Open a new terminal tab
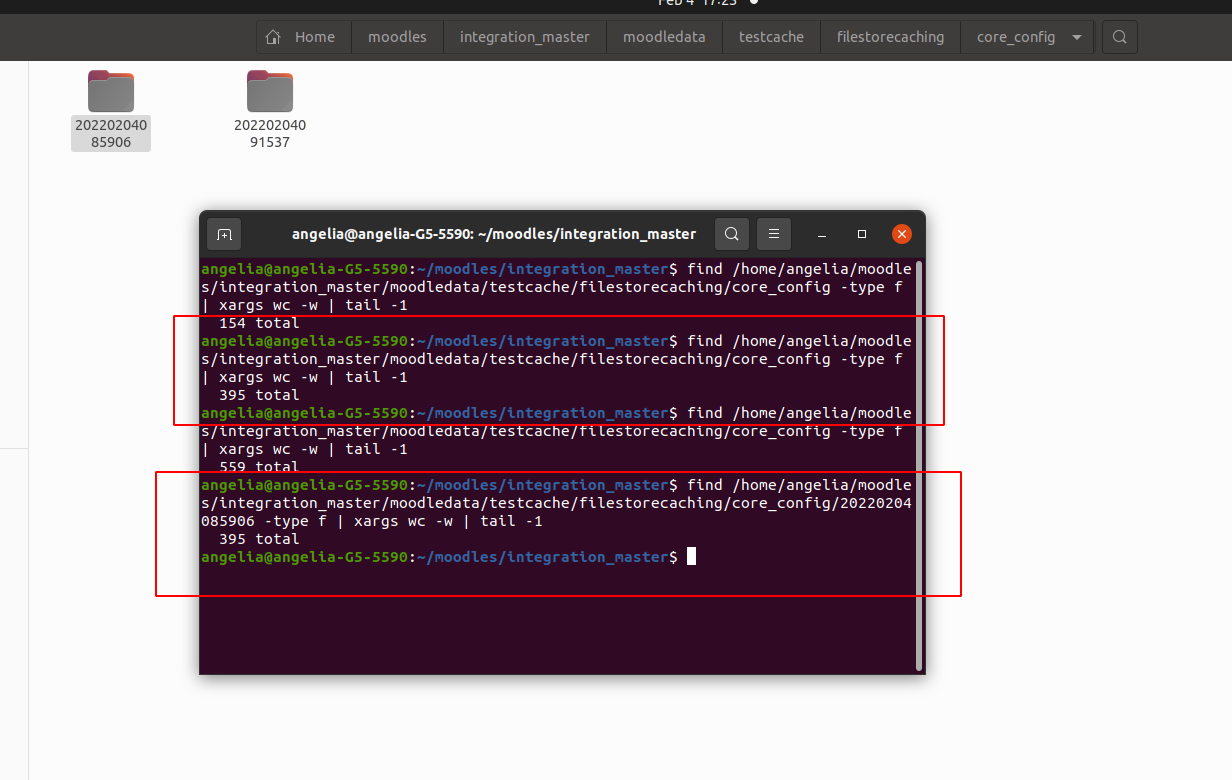This screenshot has width=1232, height=780. click(224, 234)
